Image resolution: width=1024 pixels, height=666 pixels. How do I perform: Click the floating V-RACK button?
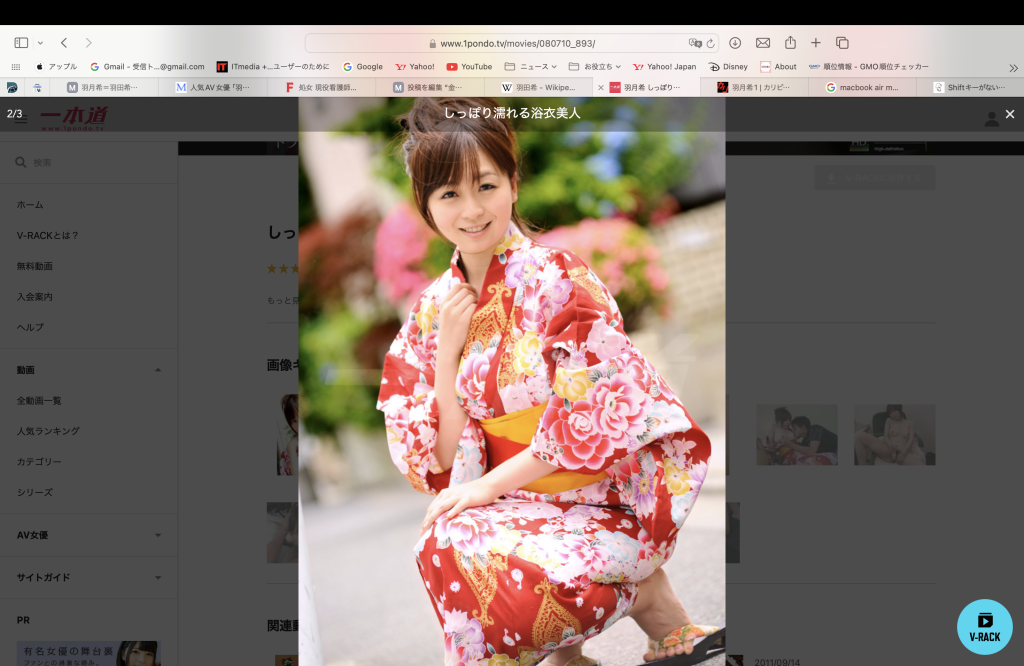pyautogui.click(x=985, y=627)
